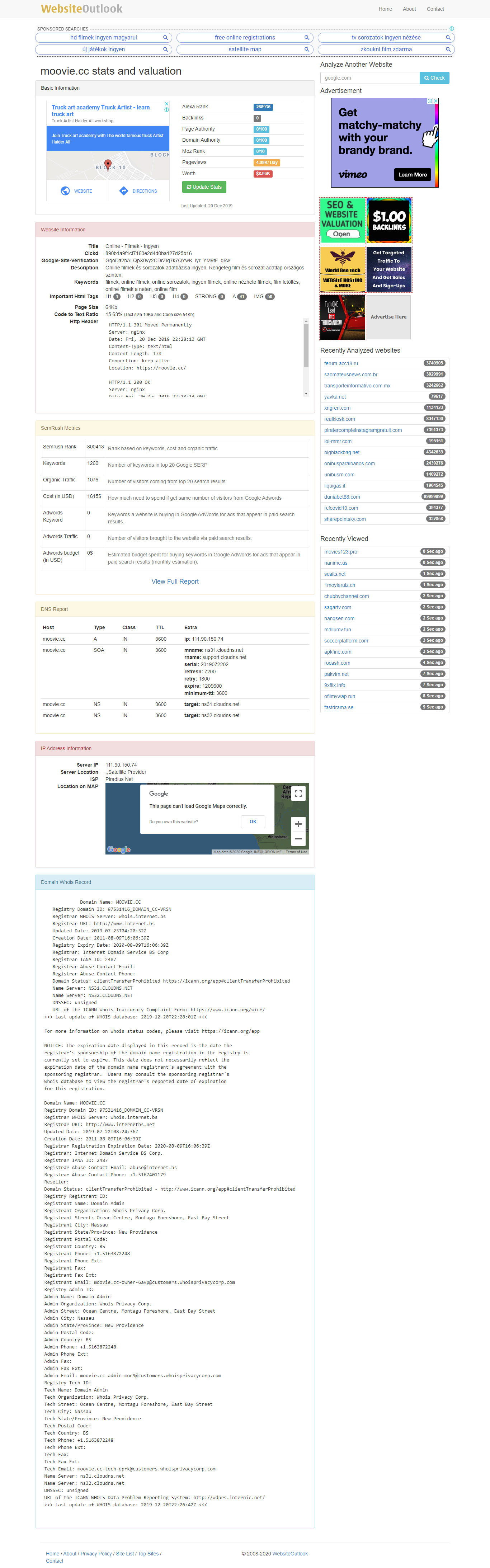Click the sponsored searches info icon

[x=452, y=29]
